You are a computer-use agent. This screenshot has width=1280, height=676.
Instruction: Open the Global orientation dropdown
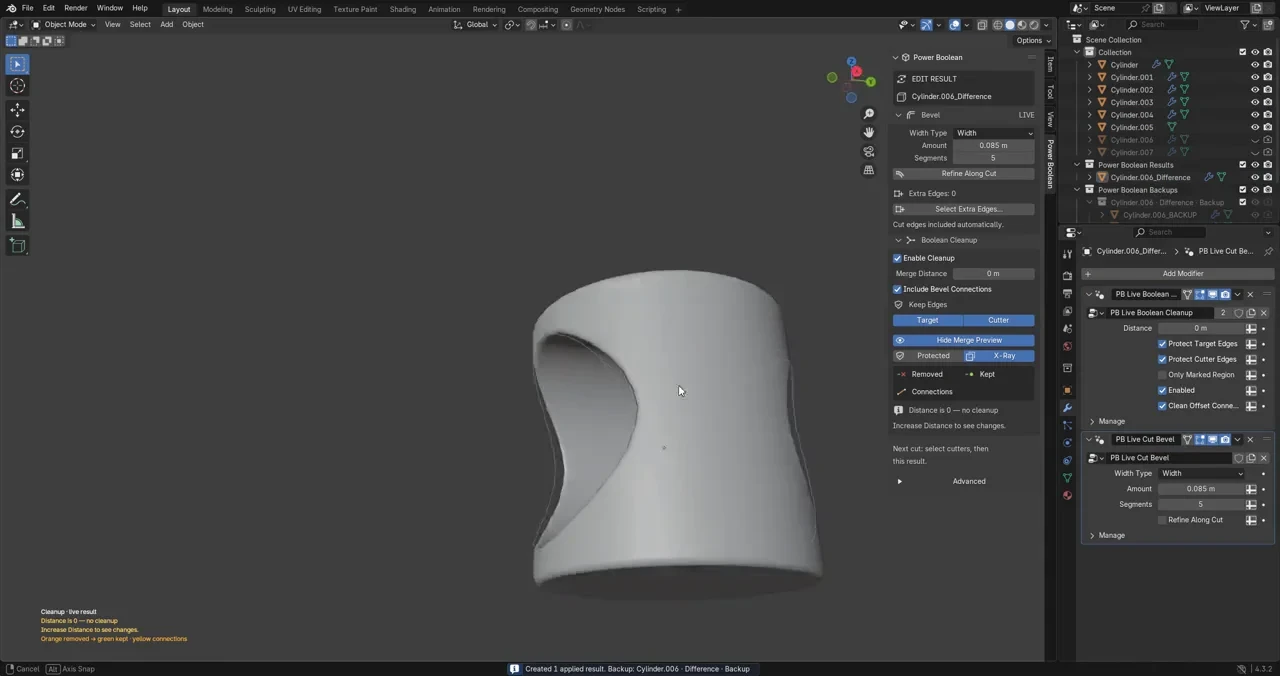[475, 24]
